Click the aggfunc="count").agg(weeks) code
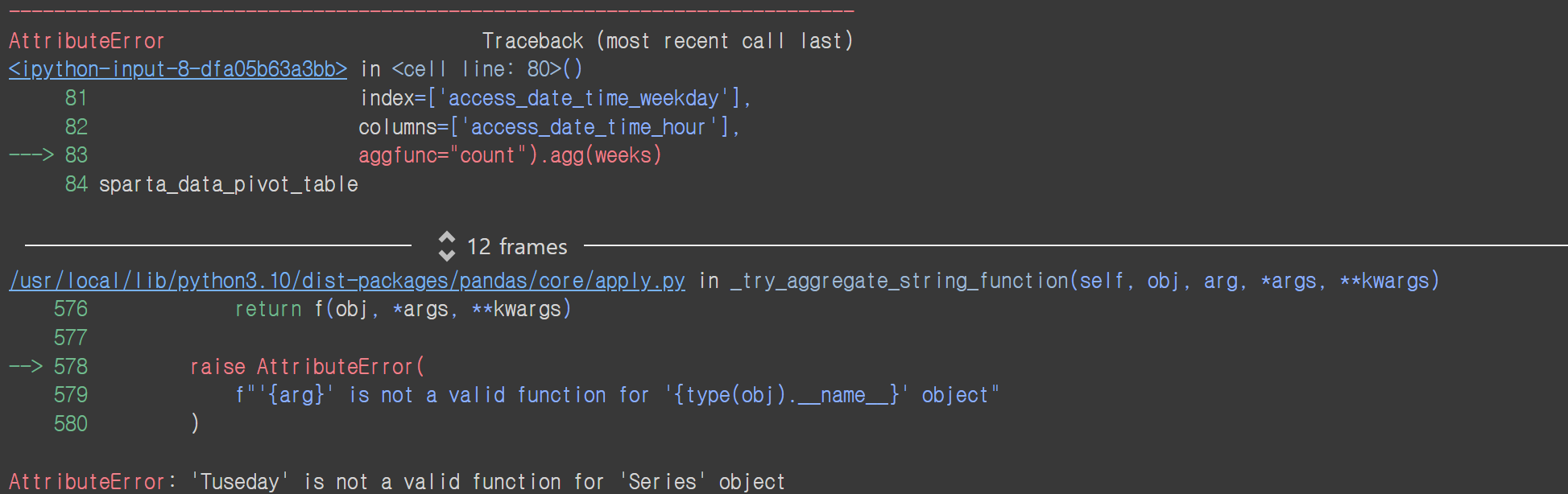The width and height of the screenshot is (1568, 494). point(510,155)
